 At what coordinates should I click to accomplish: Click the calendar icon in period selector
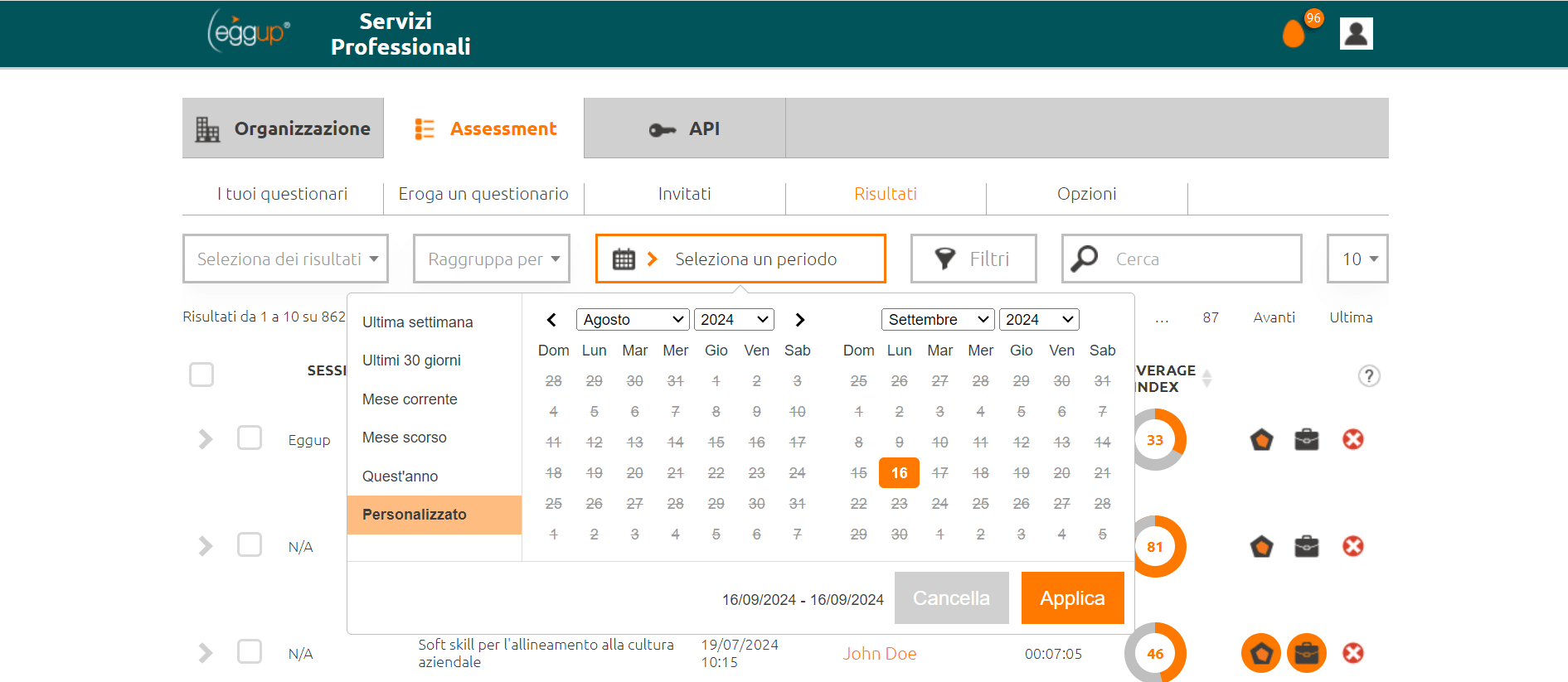pos(624,259)
